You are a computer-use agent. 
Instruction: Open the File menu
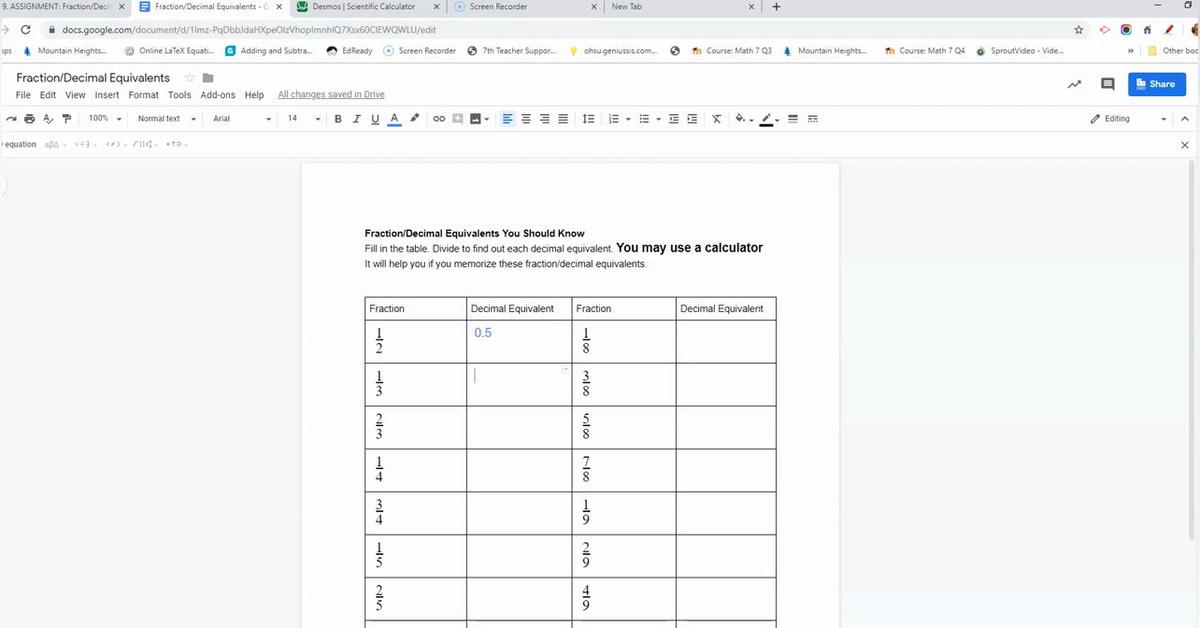click(24, 95)
